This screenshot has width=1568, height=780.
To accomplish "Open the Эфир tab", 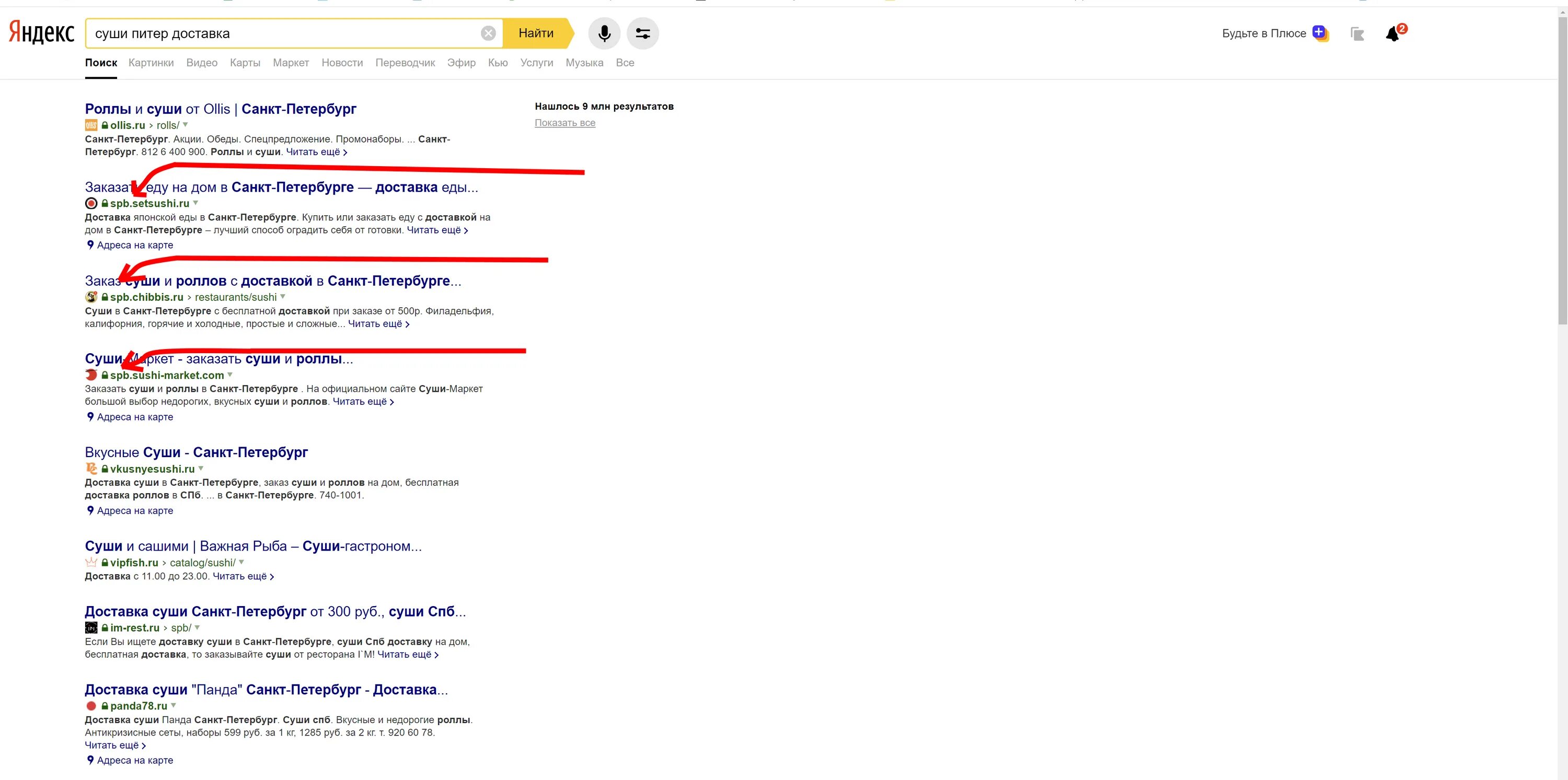I will (x=462, y=63).
